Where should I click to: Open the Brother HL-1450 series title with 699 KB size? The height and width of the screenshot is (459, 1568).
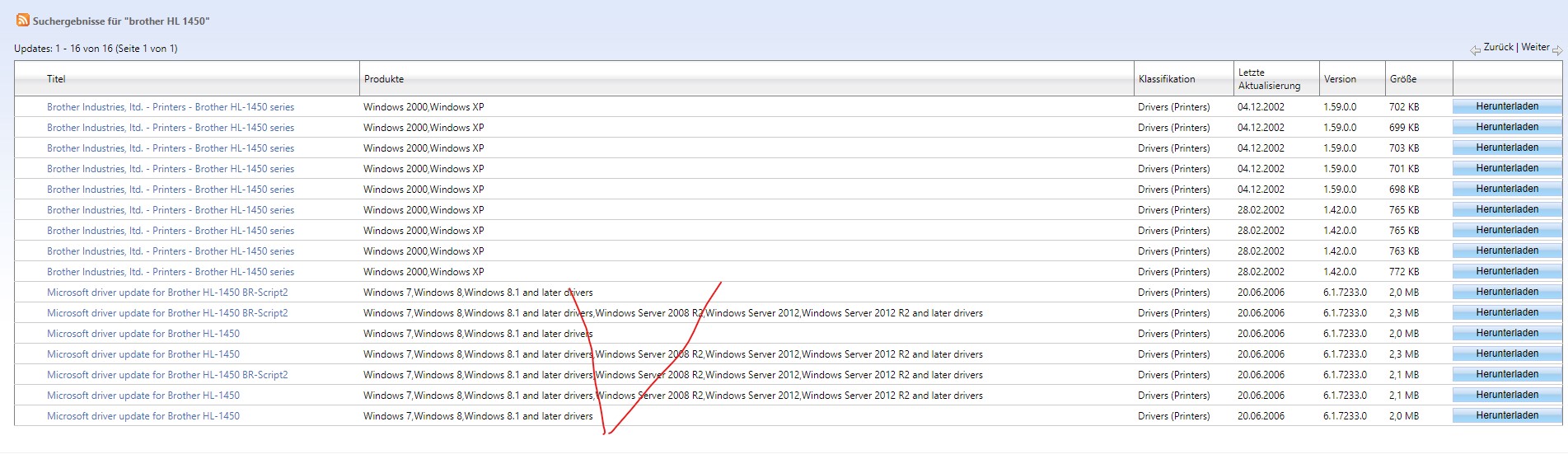tap(171, 128)
